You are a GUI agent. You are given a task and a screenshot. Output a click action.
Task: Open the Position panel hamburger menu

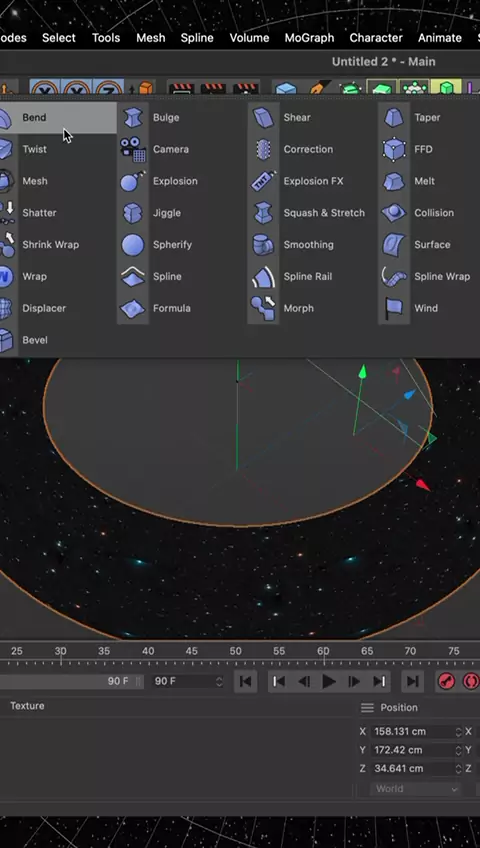[x=368, y=707]
